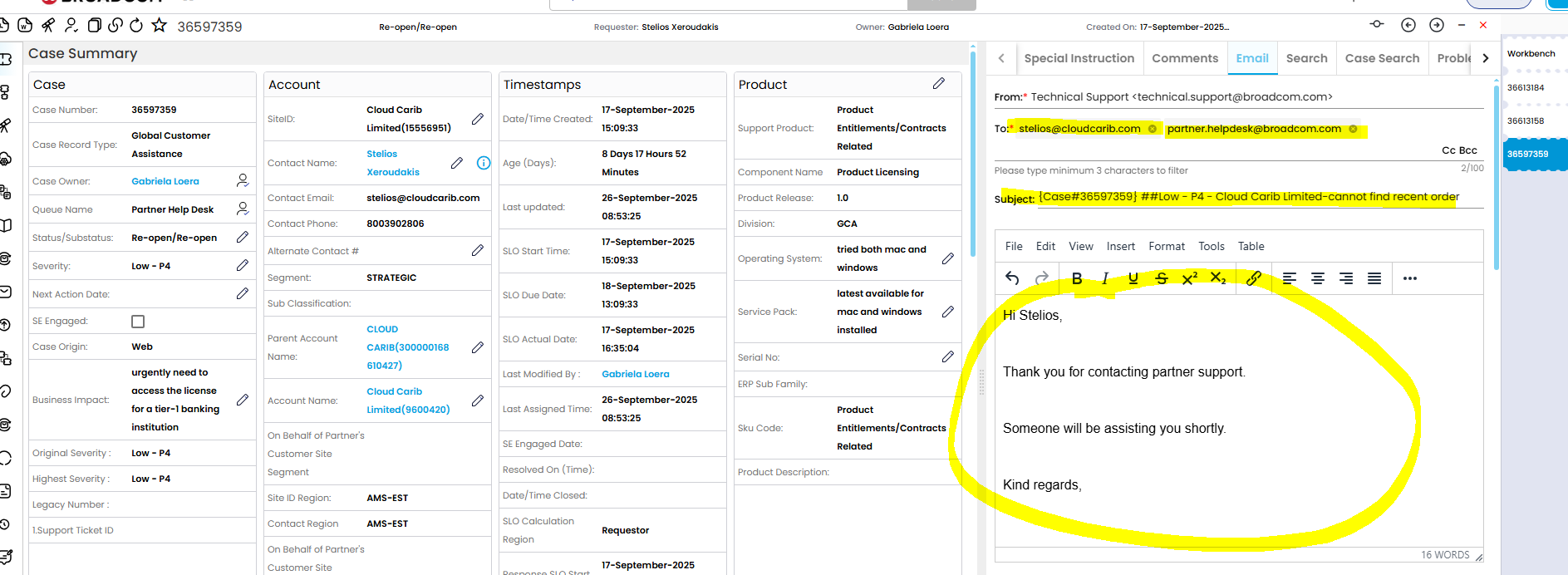This screenshot has width=1568, height=575.
Task: Edit Account Name pencil icon
Action: [478, 401]
